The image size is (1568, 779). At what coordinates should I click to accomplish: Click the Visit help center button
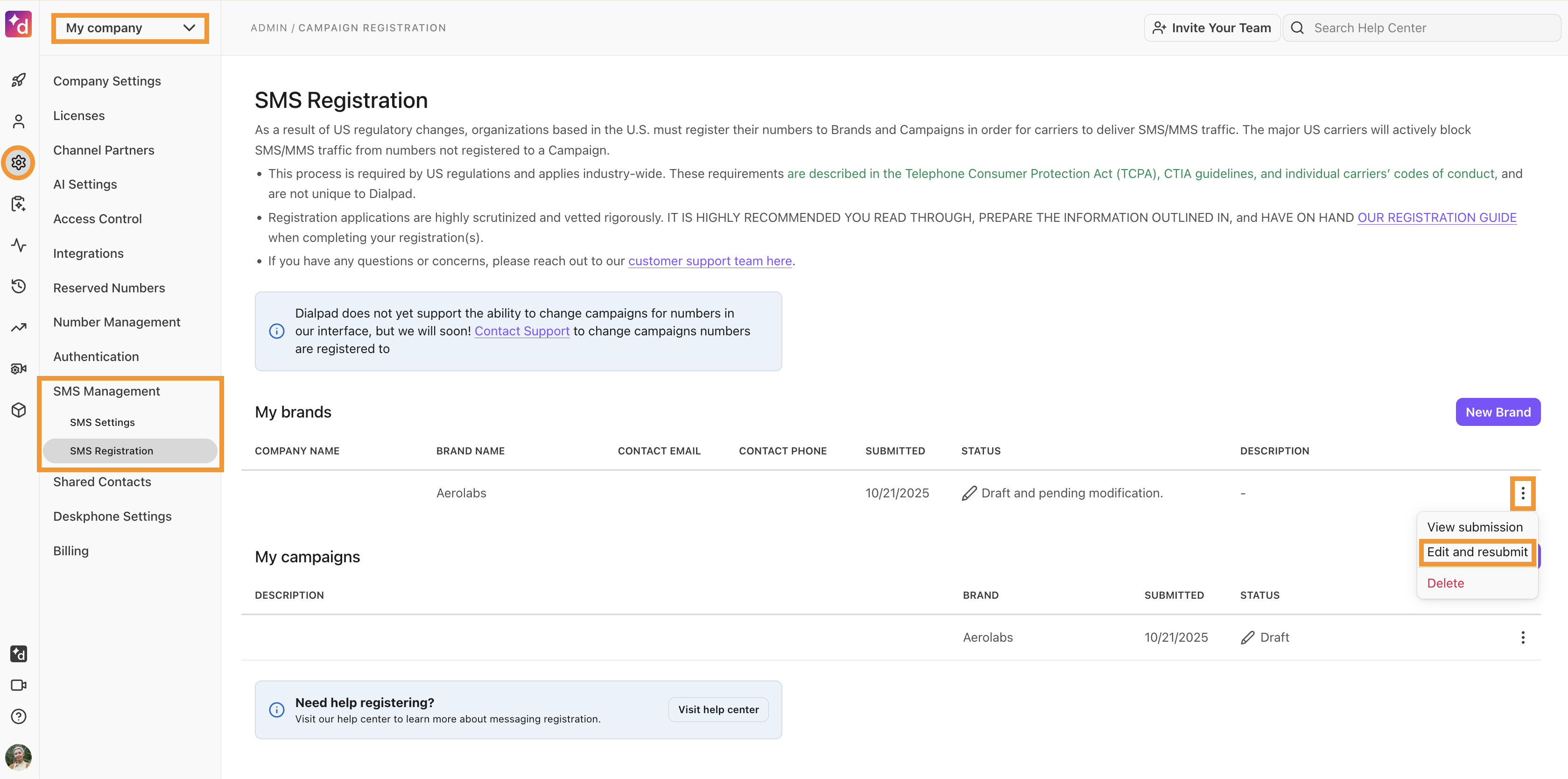point(718,709)
